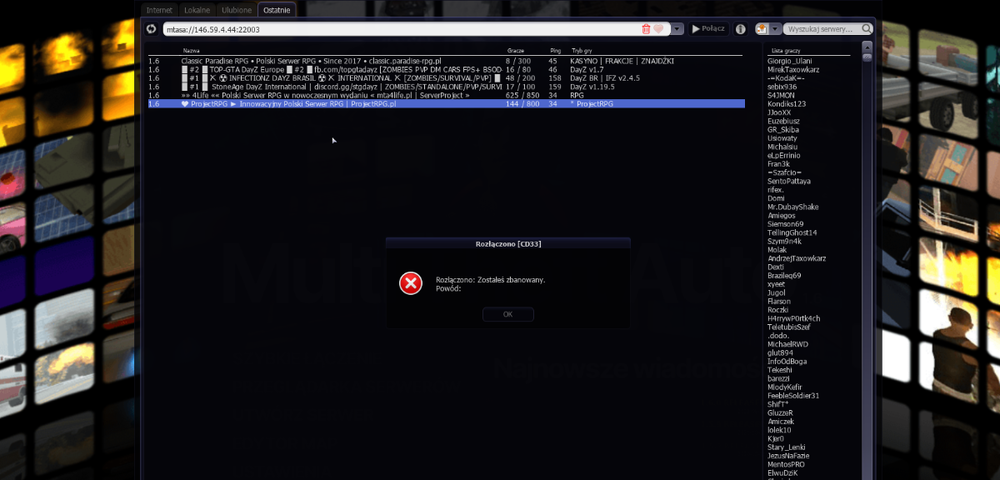Select the Classic Paradise RPG server row
The height and width of the screenshot is (480, 1000).
tap(446, 61)
